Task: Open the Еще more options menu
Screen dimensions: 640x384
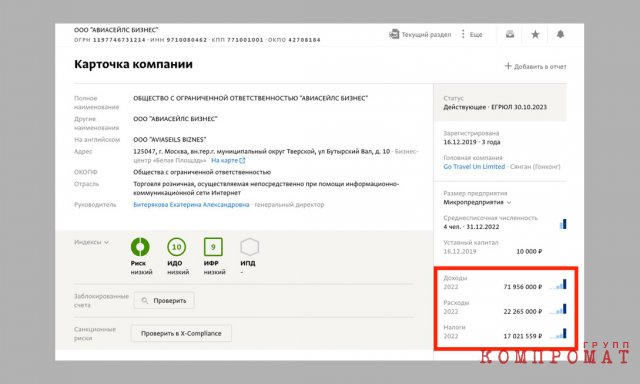Action: 472,35
